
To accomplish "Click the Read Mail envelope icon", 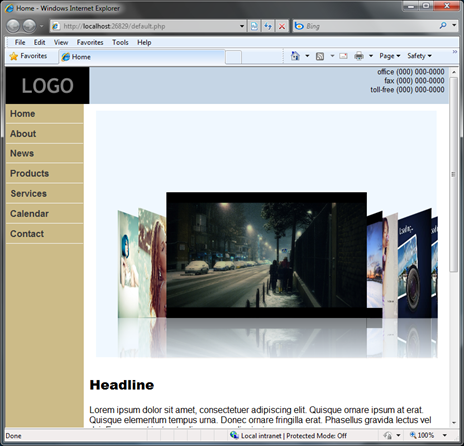I will click(343, 56).
